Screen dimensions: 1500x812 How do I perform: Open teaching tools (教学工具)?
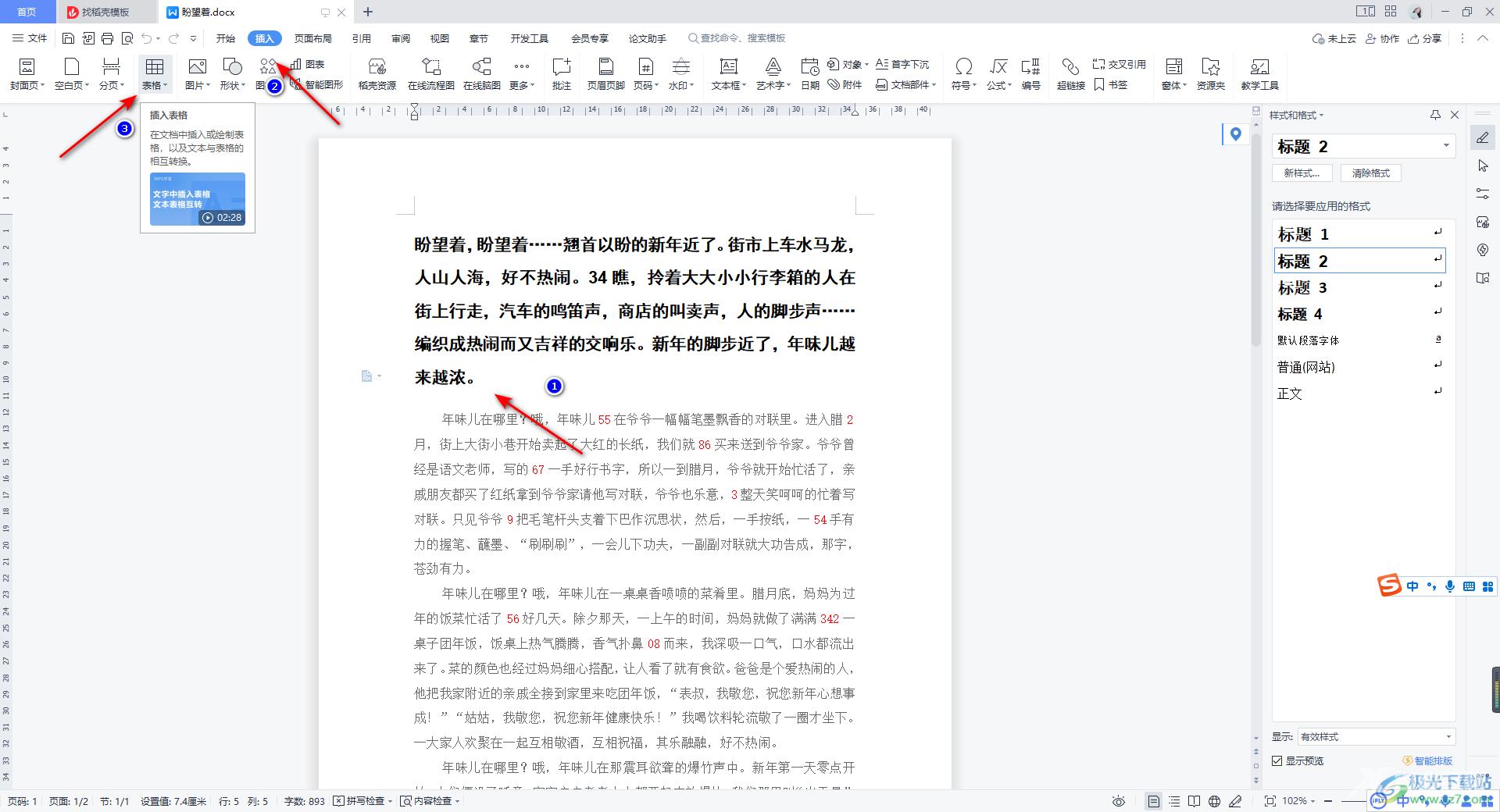click(x=1259, y=74)
